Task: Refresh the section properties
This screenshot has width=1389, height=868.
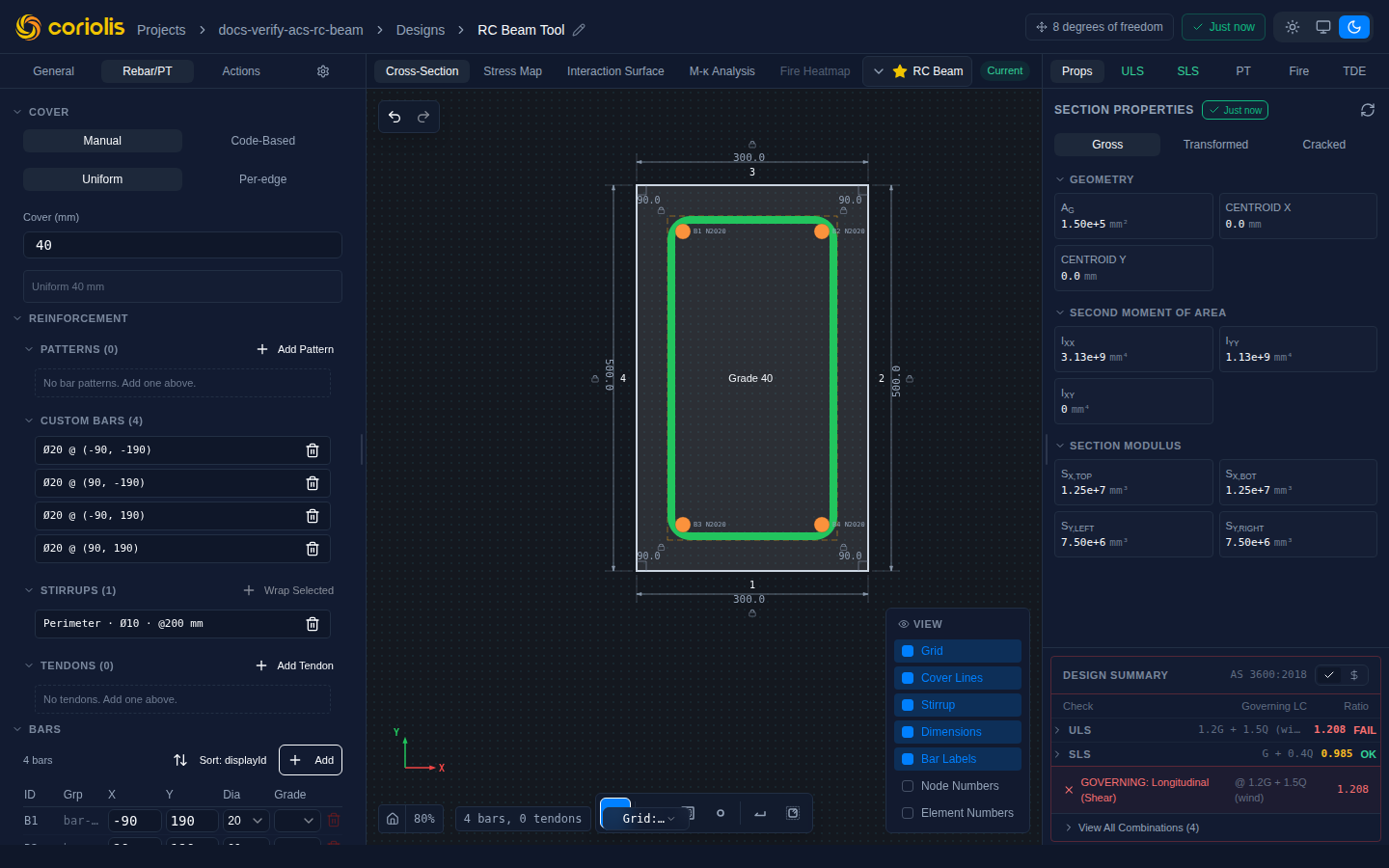Action: 1368,110
